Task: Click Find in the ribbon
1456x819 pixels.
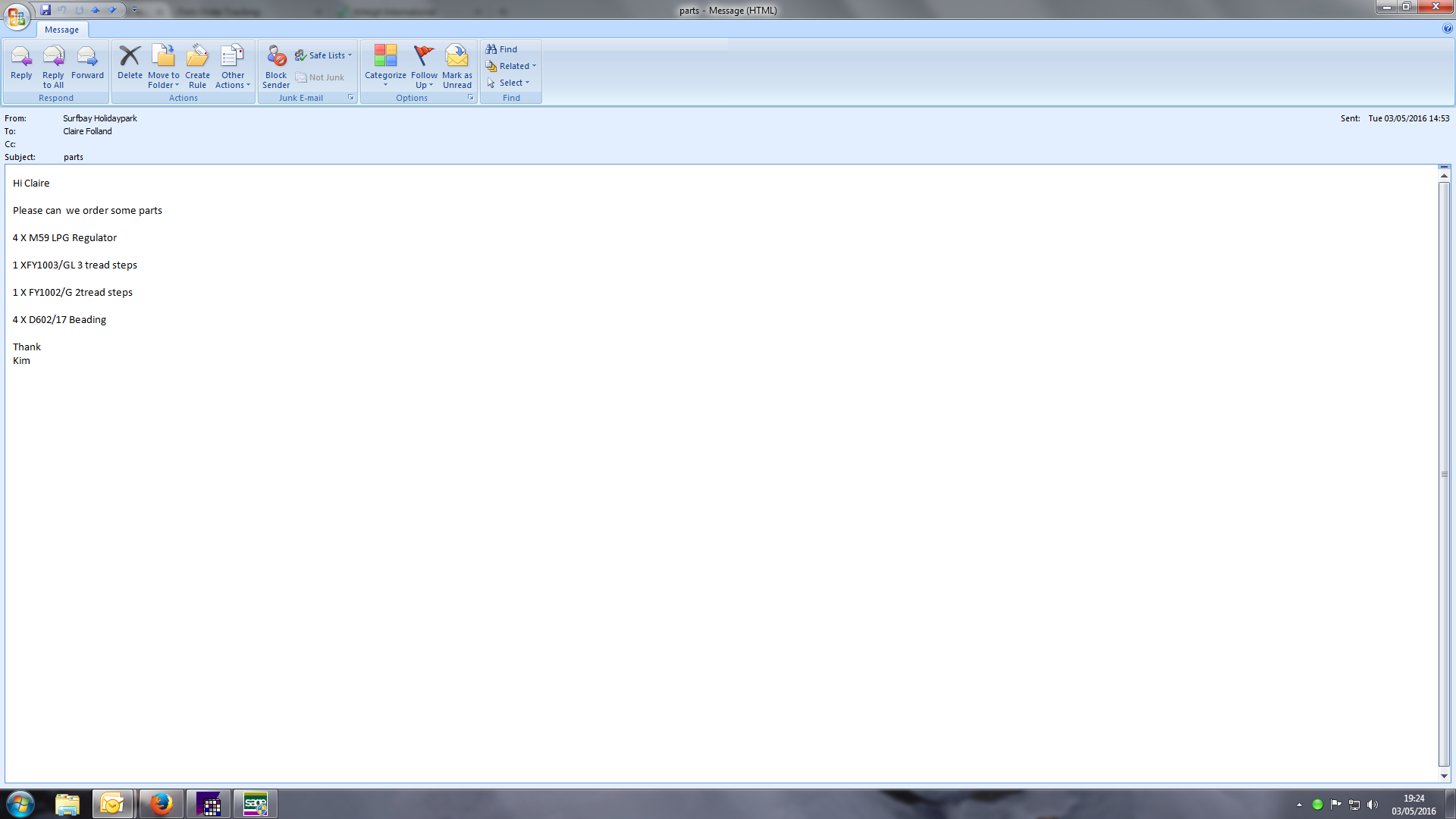Action: click(x=502, y=49)
